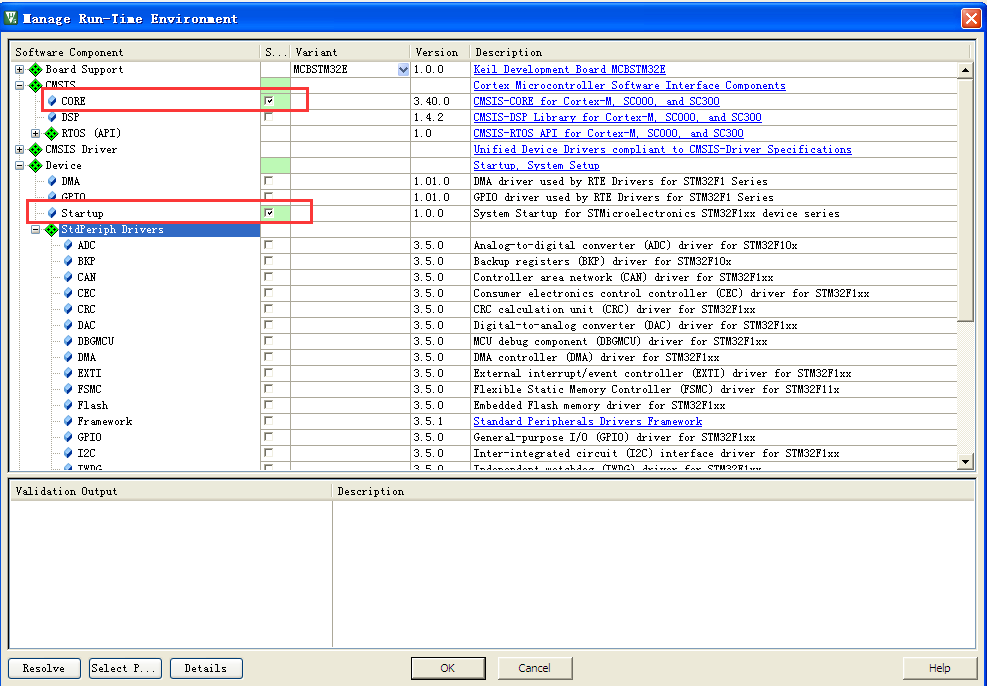This screenshot has height=686, width=987.
Task: Select the EXTI driver checkbox
Action: pos(269,373)
